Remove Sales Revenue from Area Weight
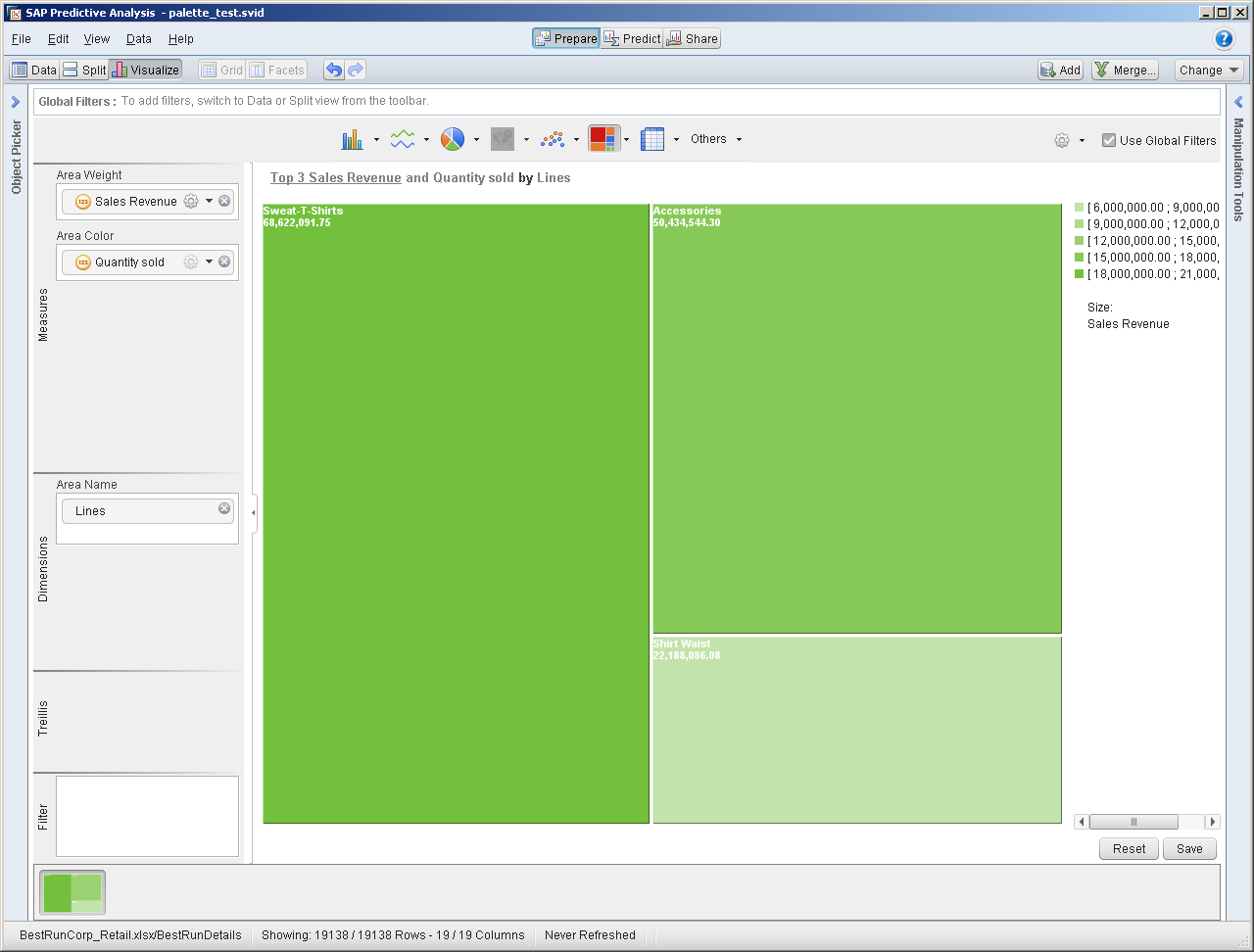 tap(224, 201)
